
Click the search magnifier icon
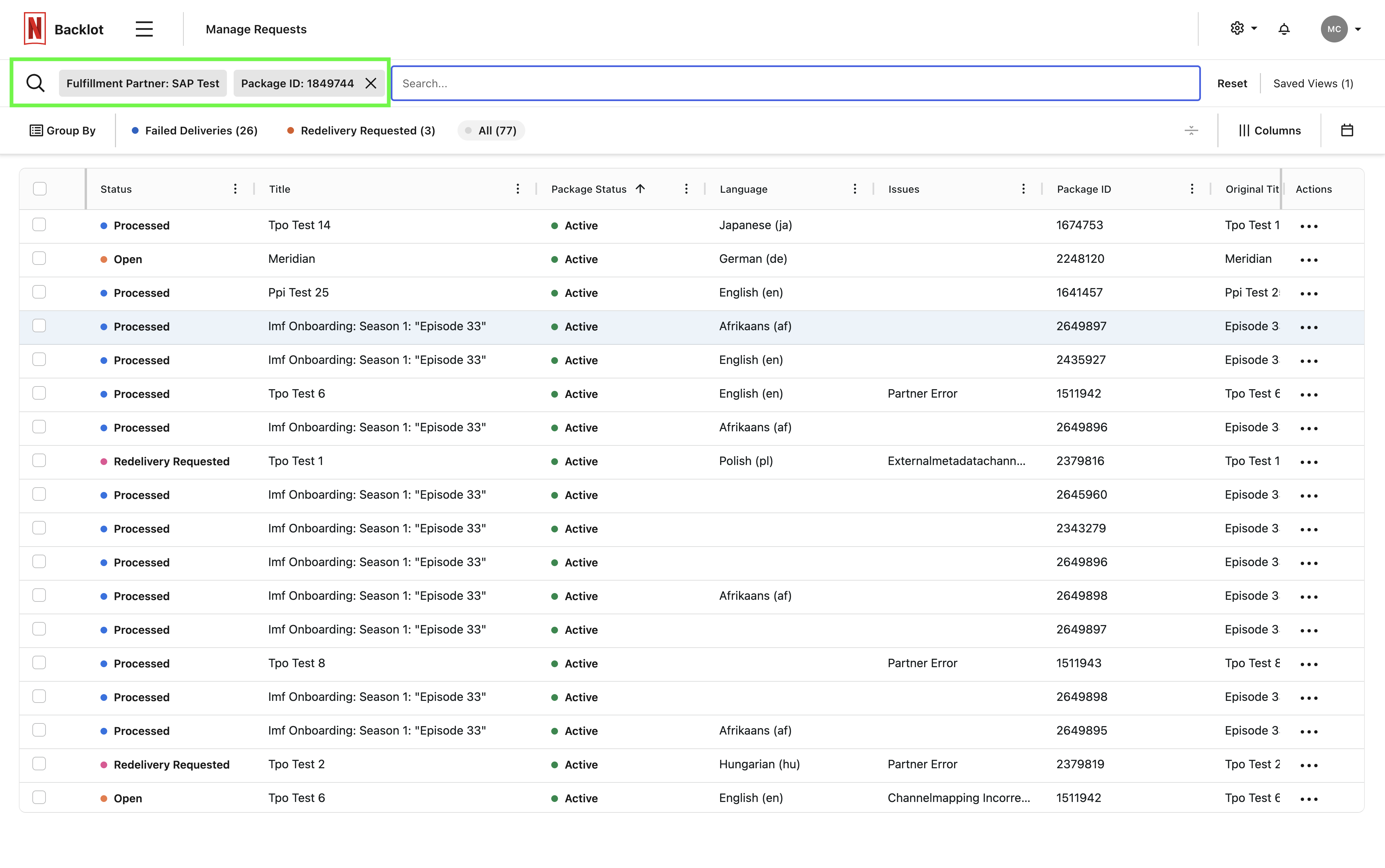point(36,83)
